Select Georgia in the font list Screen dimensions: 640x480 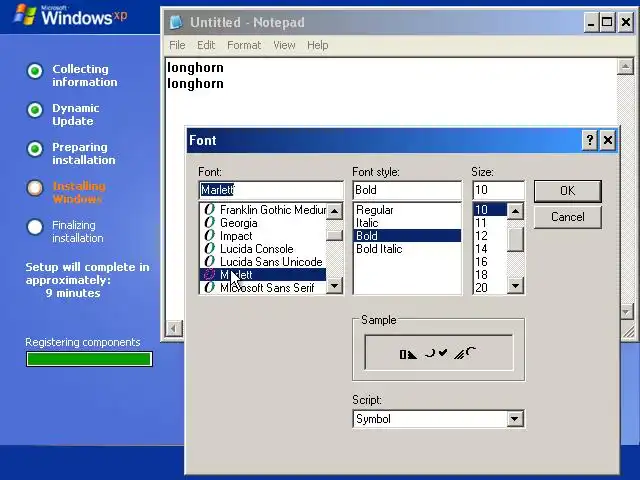tap(263, 223)
